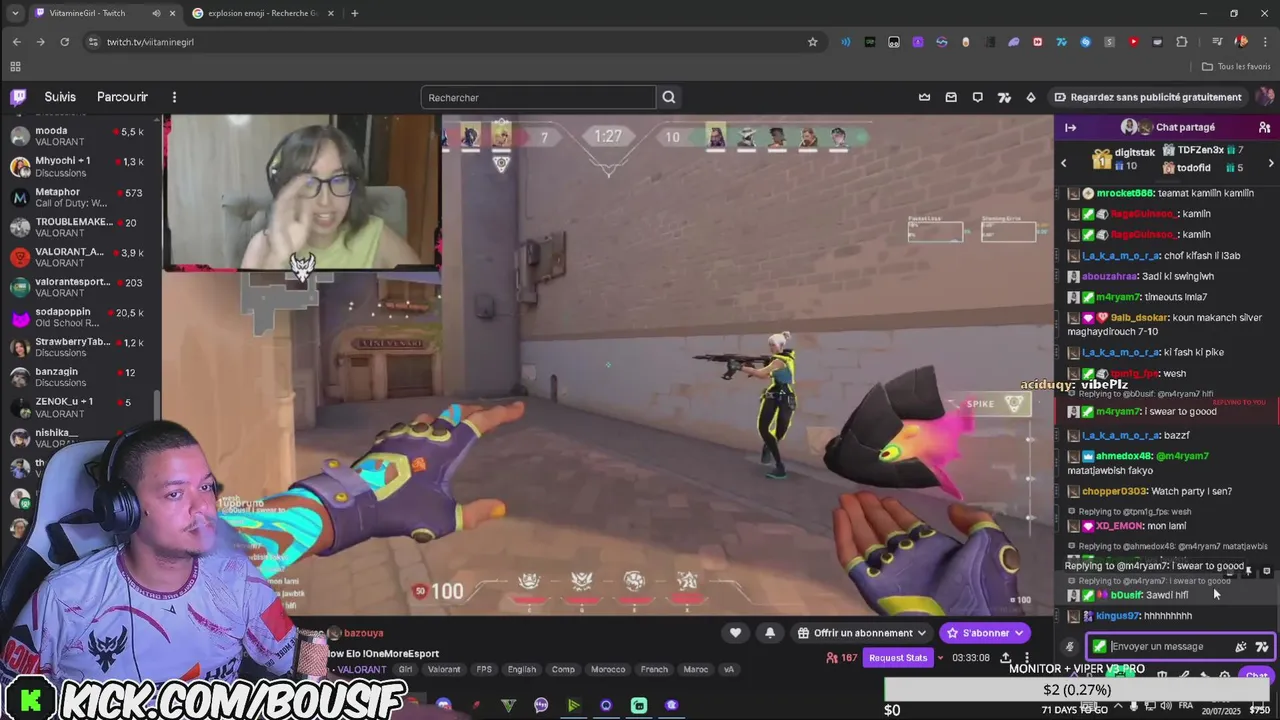Click the share stream icon
Viewport: 1280px width, 720px height.
pyautogui.click(x=1005, y=658)
